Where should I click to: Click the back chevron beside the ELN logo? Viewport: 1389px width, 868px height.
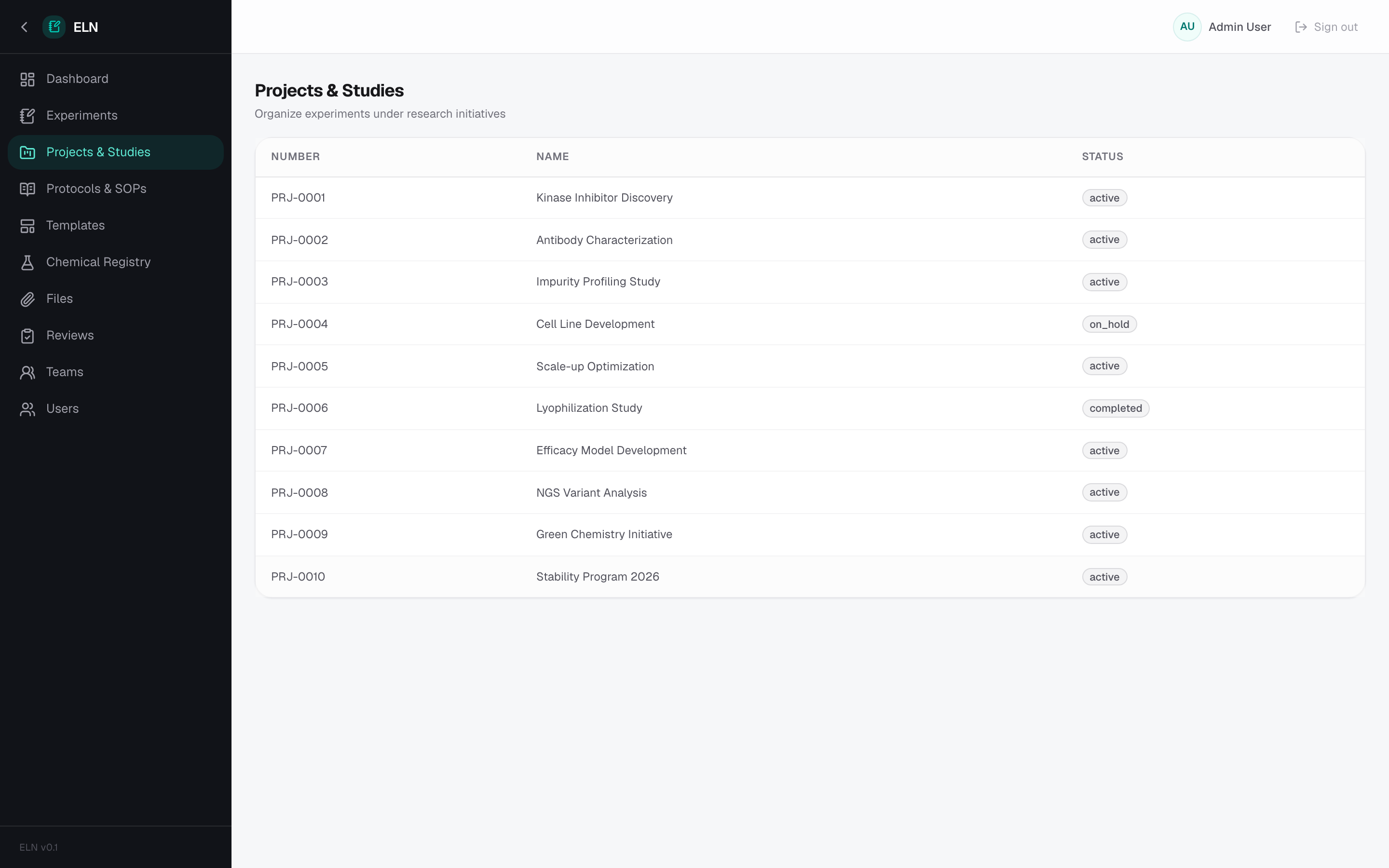[x=24, y=27]
